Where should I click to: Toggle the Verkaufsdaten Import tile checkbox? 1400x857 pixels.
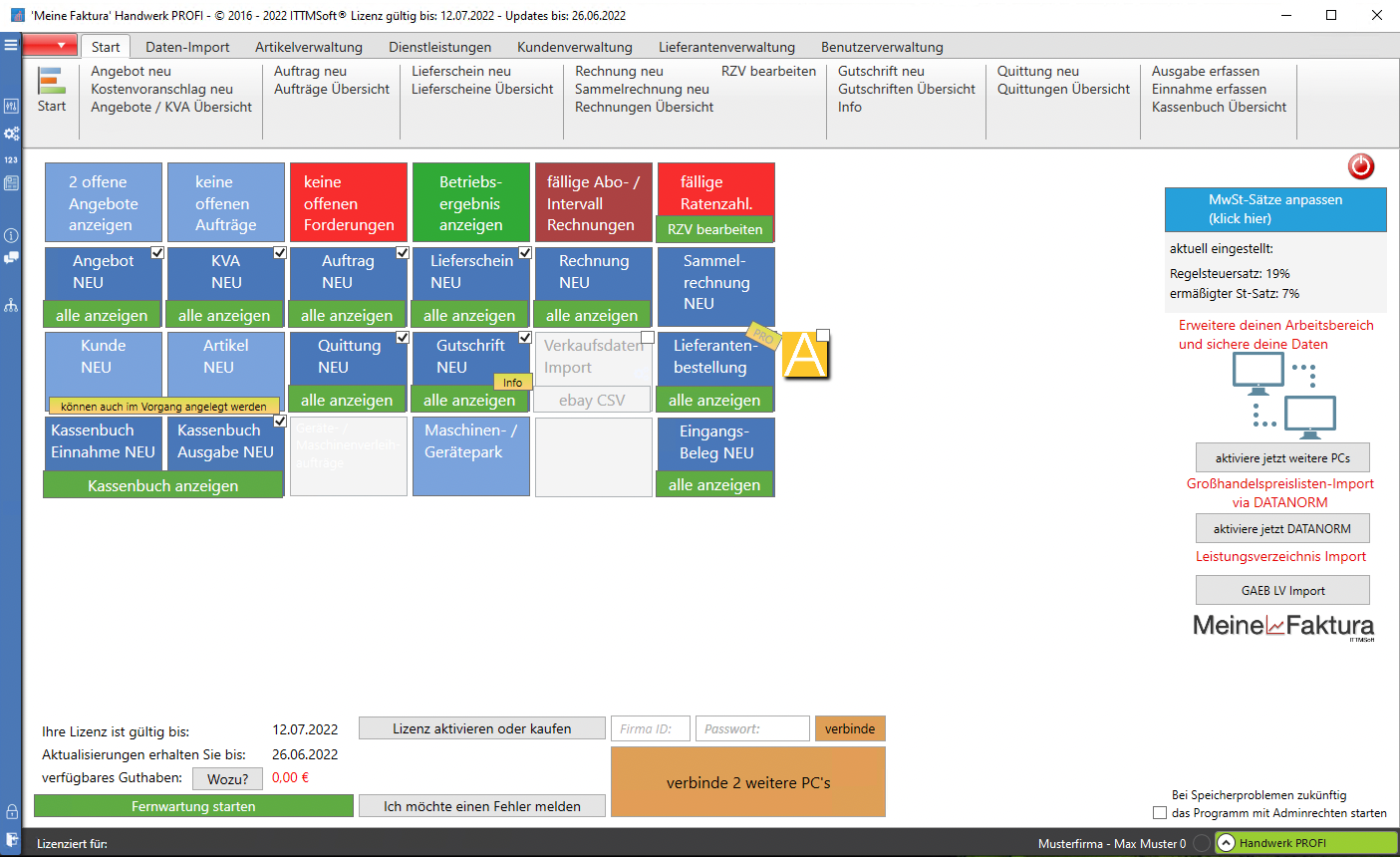click(648, 337)
